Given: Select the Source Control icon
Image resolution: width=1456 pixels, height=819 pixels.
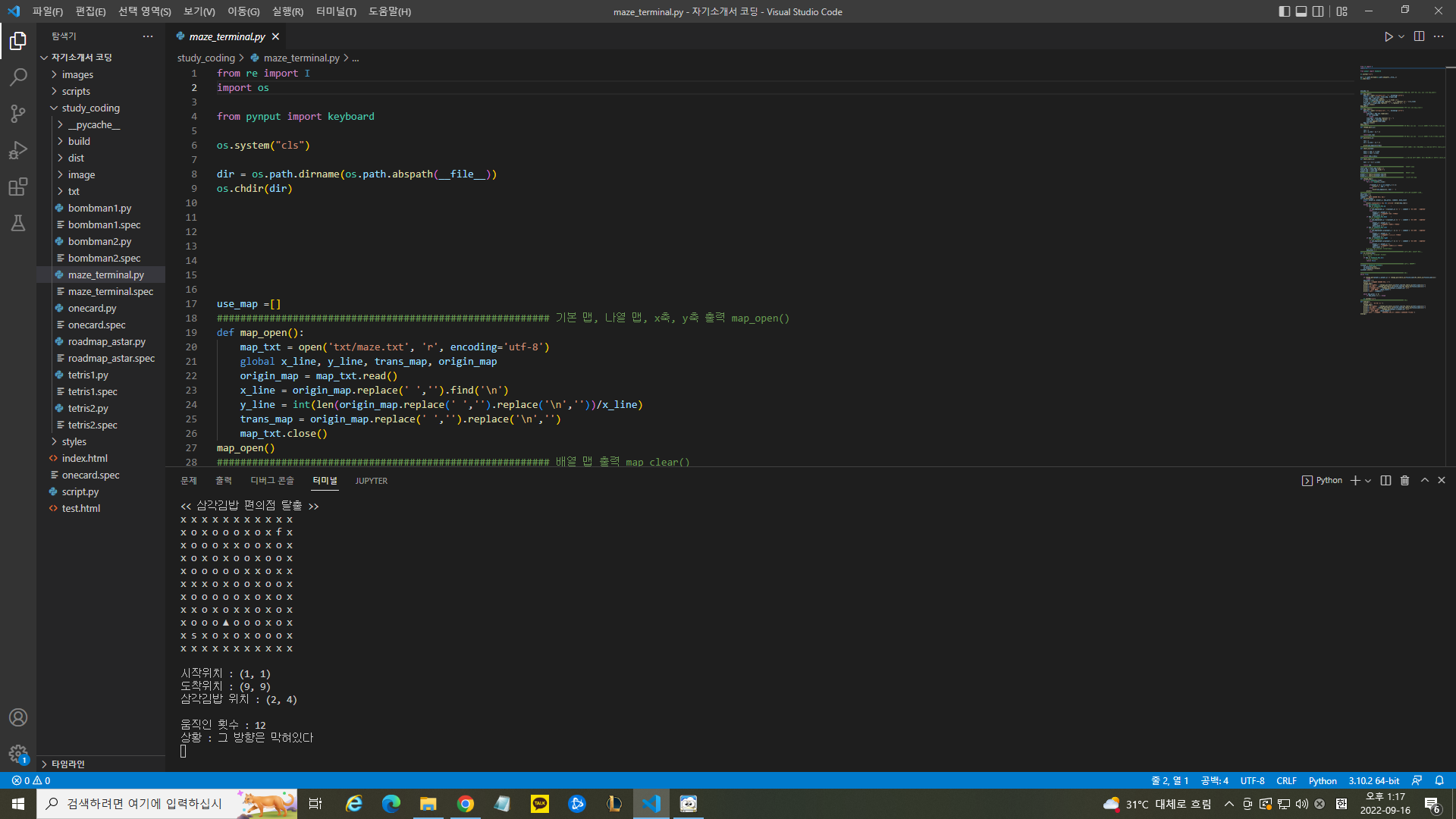Looking at the screenshot, I should point(18,113).
